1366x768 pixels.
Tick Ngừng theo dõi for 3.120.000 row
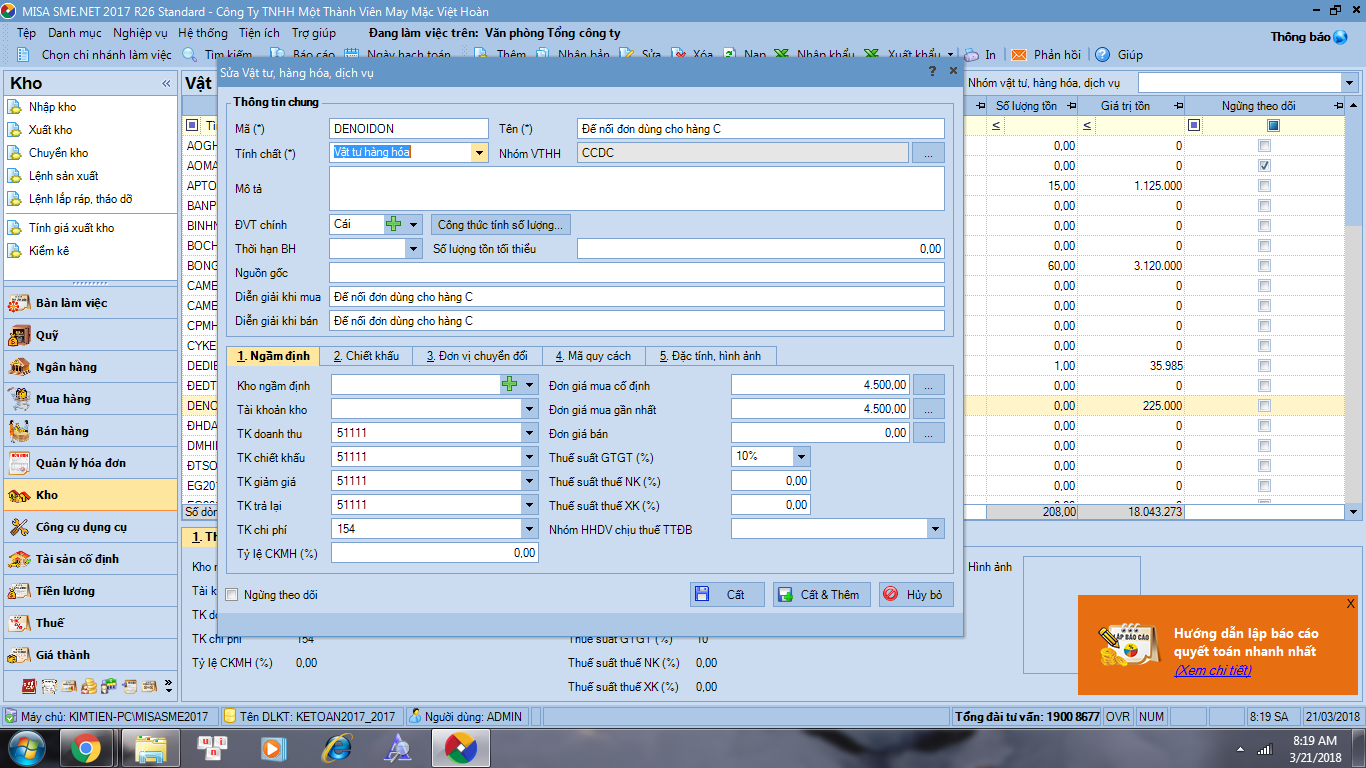tap(1264, 265)
